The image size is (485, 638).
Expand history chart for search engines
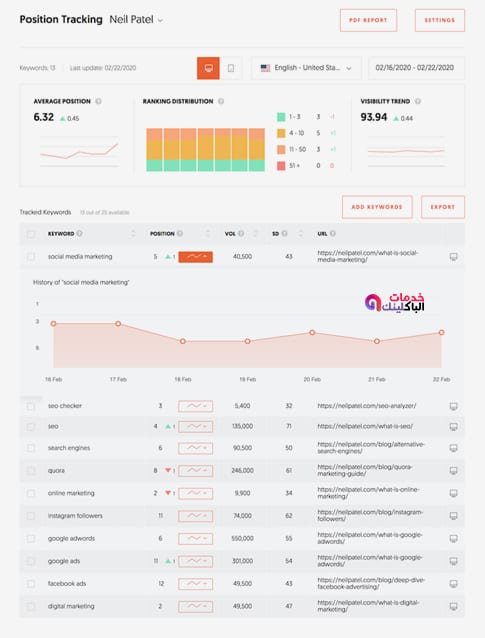[x=195, y=448]
